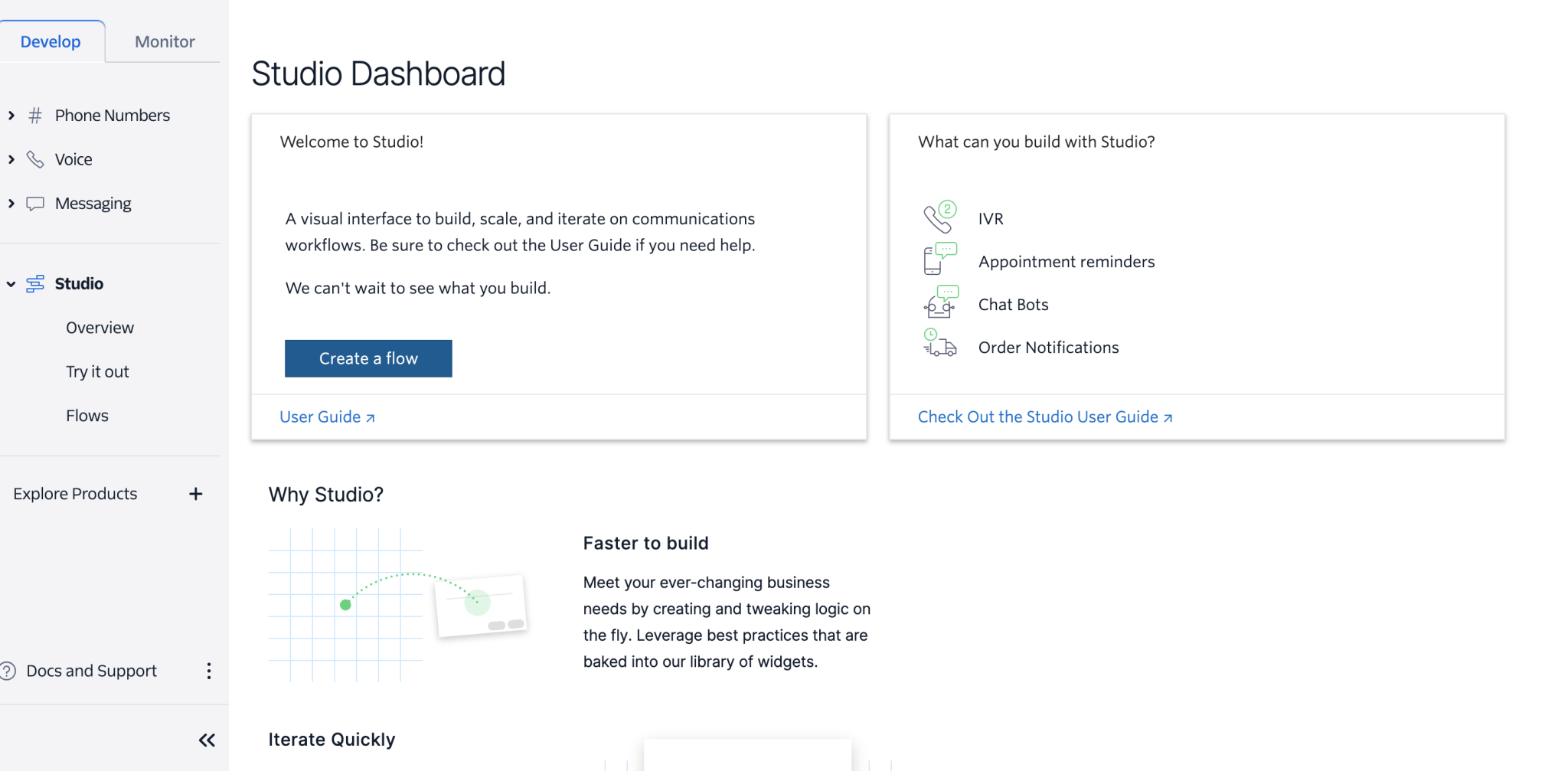
Task: Open the three-dot menu near Docs and Support
Action: [208, 671]
